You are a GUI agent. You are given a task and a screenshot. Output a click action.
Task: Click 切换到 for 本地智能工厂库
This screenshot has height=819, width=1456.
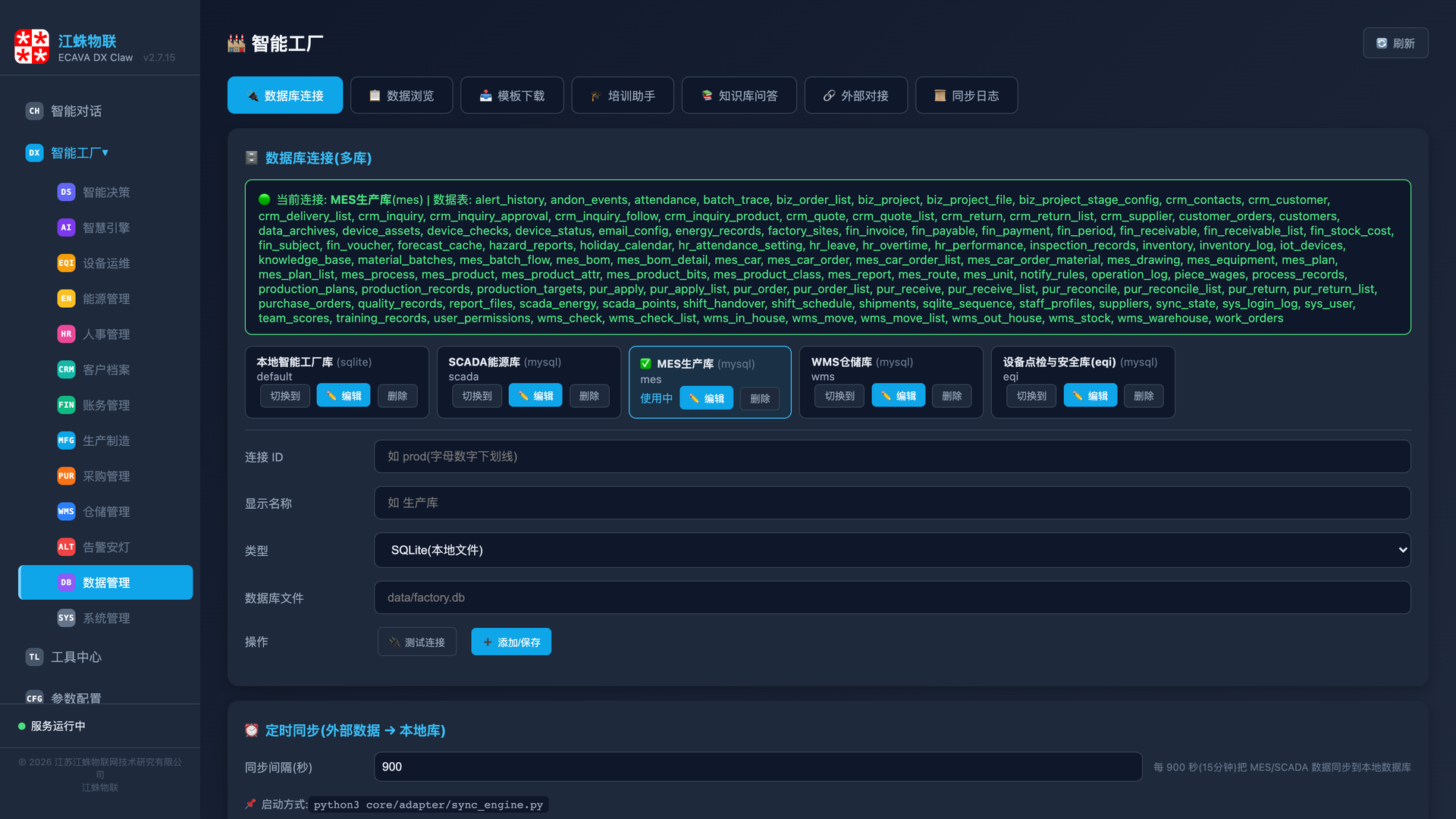285,396
